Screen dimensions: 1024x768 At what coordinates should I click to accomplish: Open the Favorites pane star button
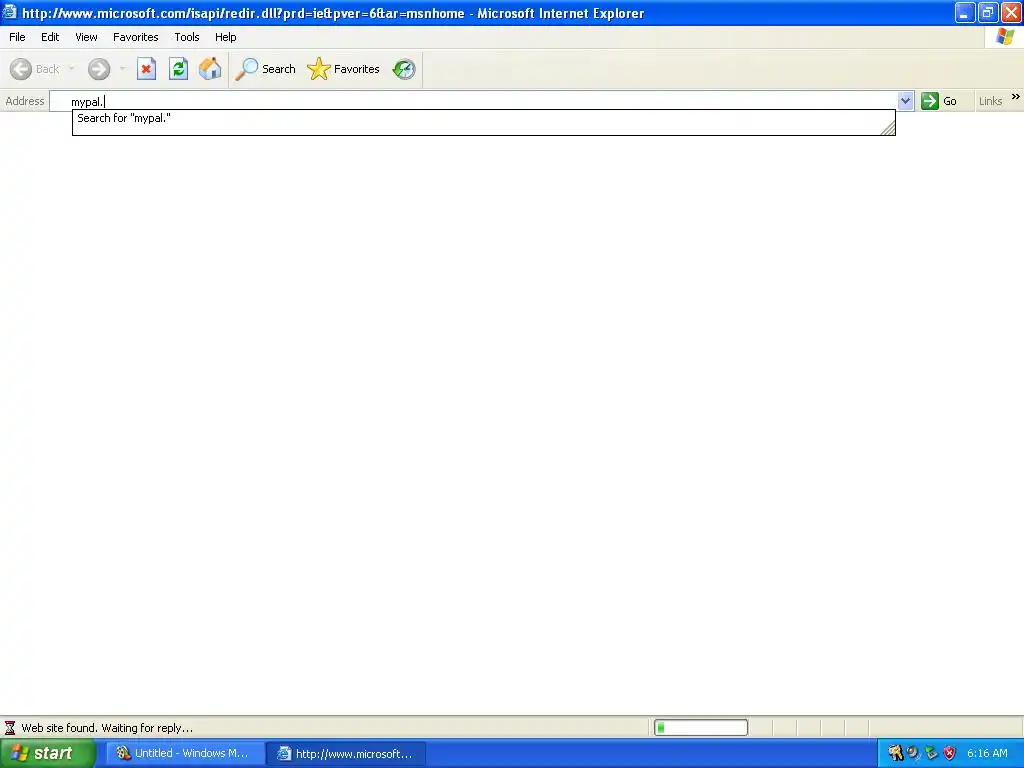click(x=344, y=69)
